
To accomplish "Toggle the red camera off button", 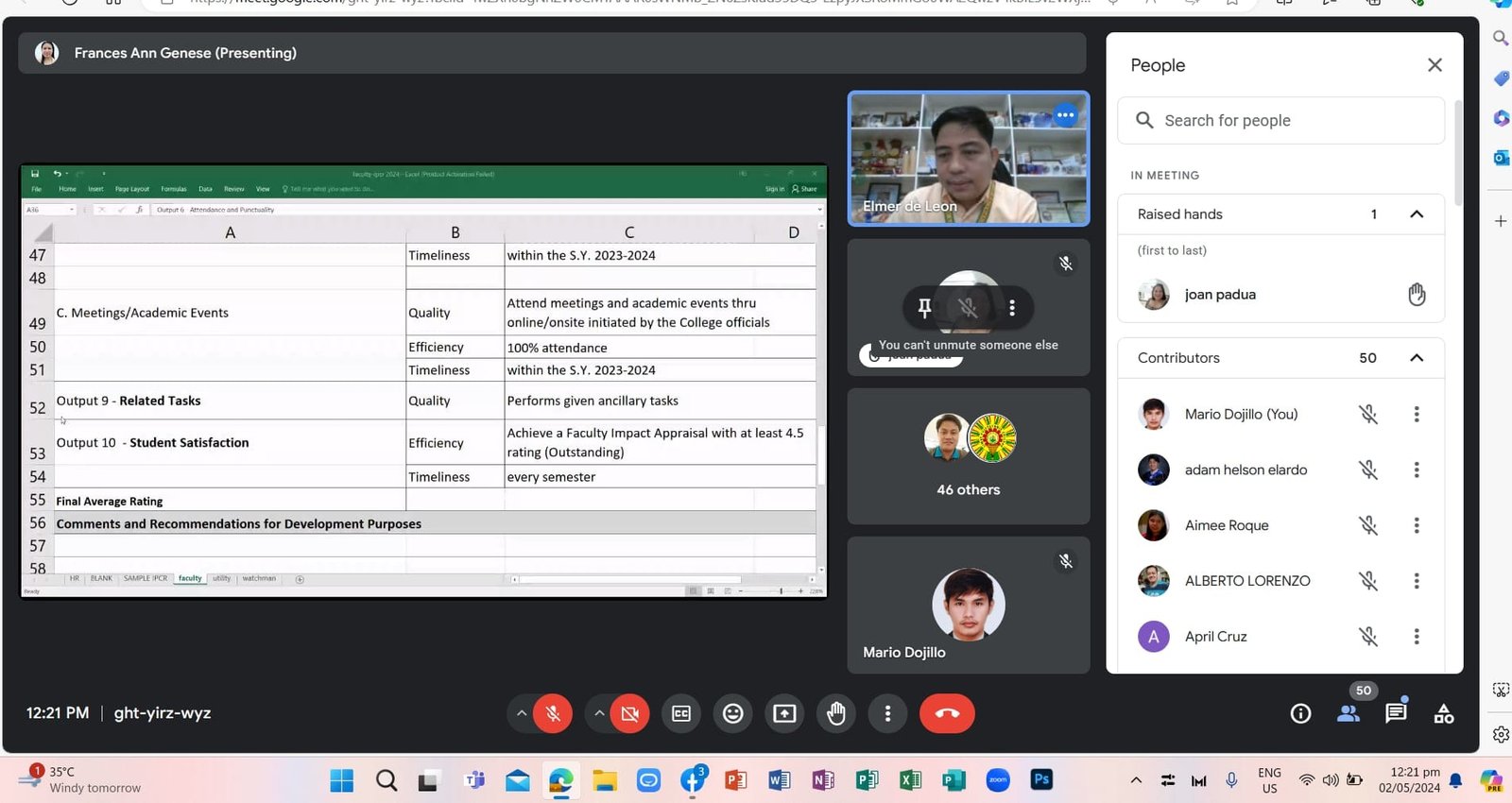I will 630,713.
